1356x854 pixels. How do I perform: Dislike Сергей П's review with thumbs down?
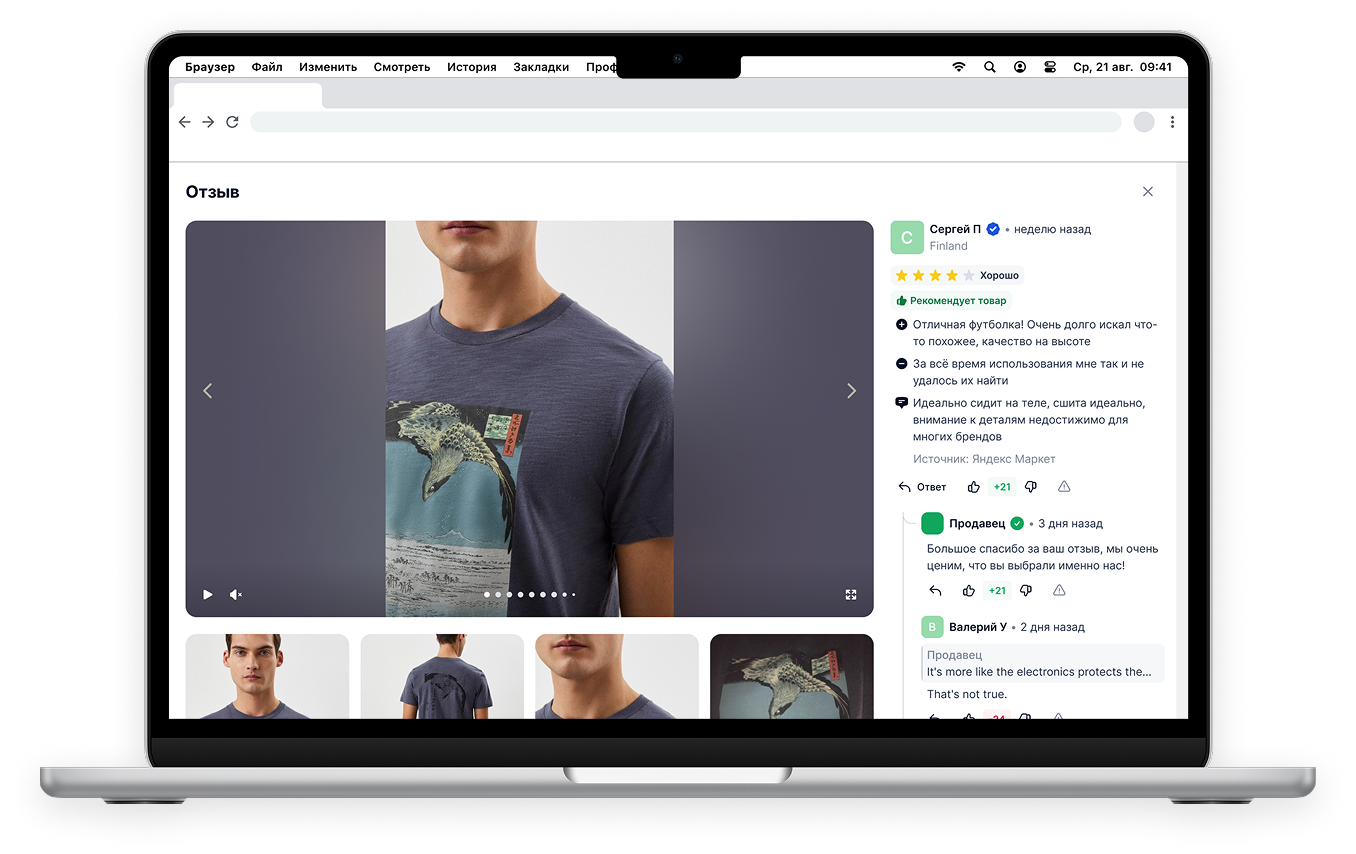(x=1031, y=487)
